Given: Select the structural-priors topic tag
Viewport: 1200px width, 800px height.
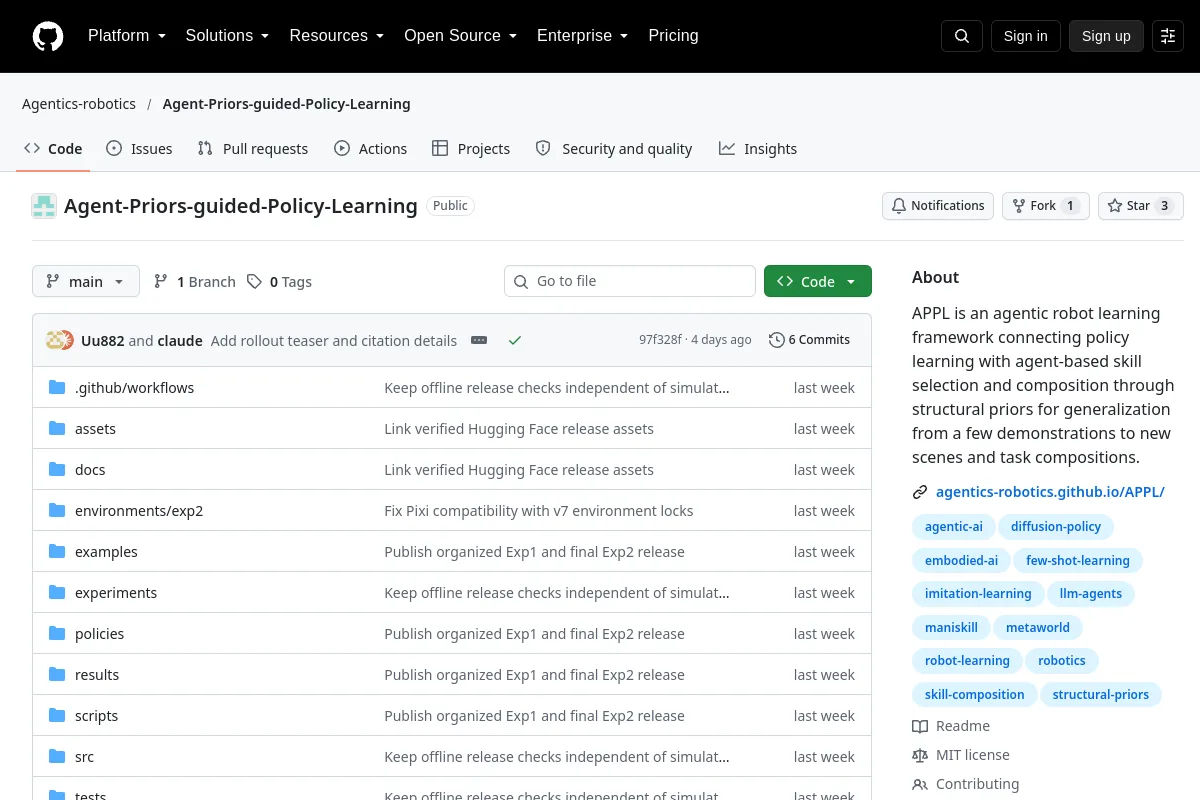Looking at the screenshot, I should point(1101,695).
